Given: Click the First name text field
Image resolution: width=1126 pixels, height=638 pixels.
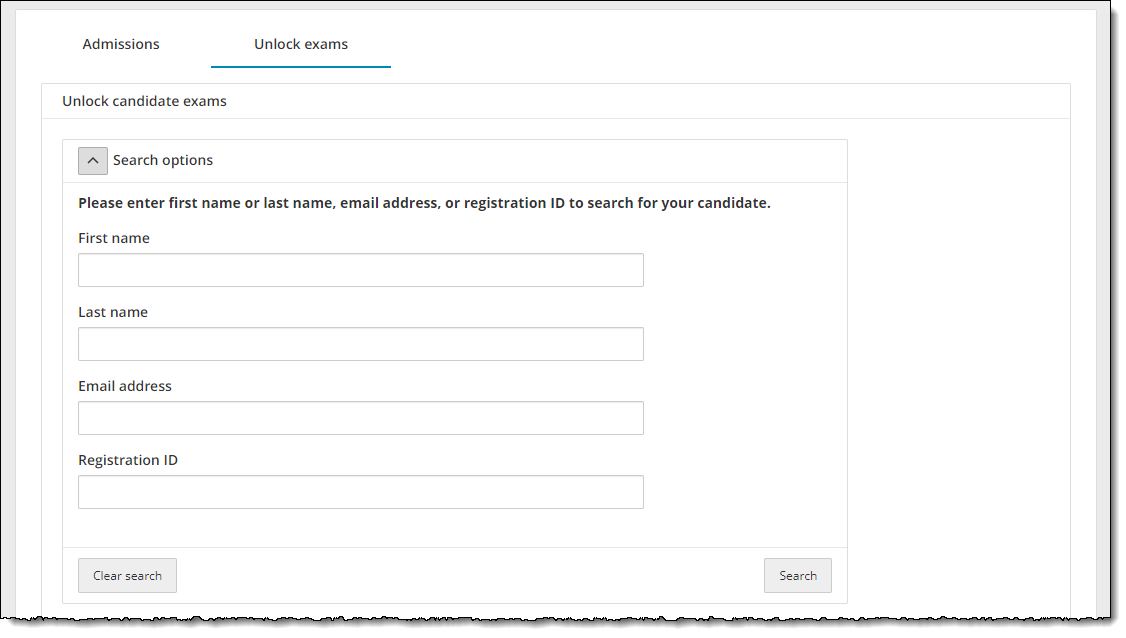Looking at the screenshot, I should point(360,270).
